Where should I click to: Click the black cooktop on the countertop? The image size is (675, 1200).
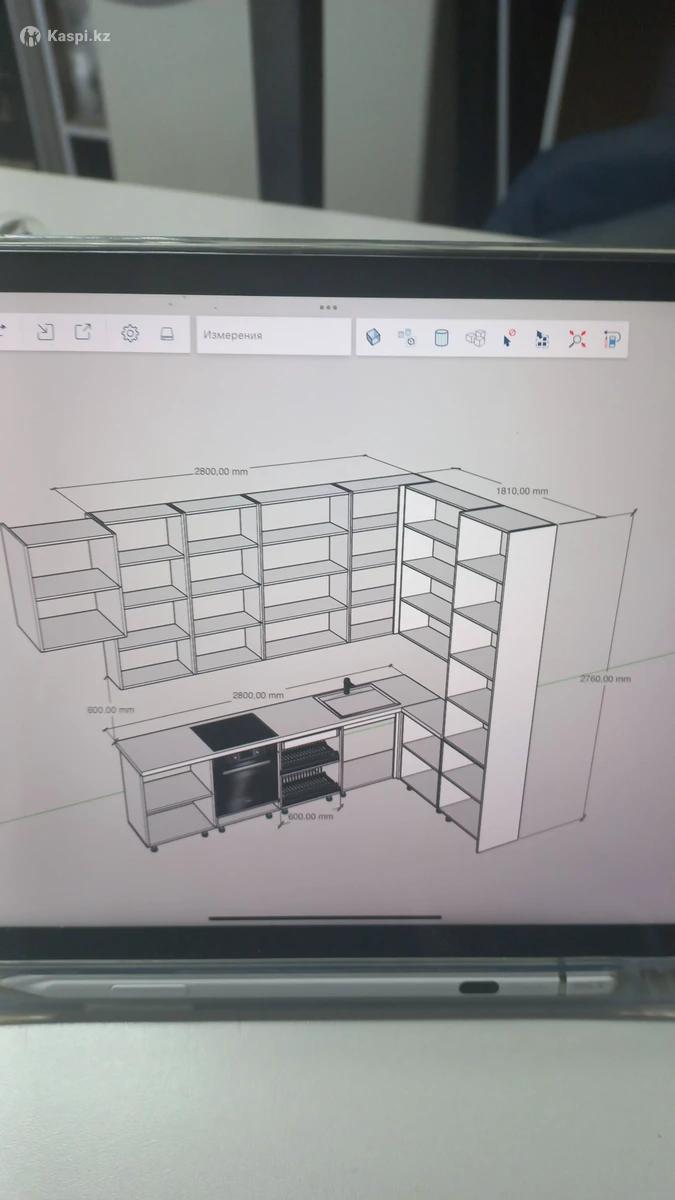[235, 734]
